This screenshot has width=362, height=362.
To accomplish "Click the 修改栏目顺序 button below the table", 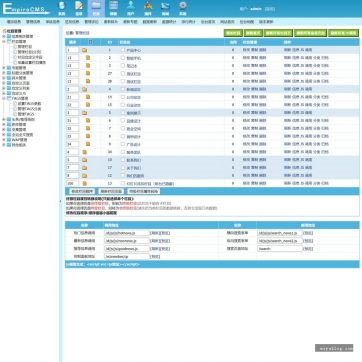I will click(82, 191).
